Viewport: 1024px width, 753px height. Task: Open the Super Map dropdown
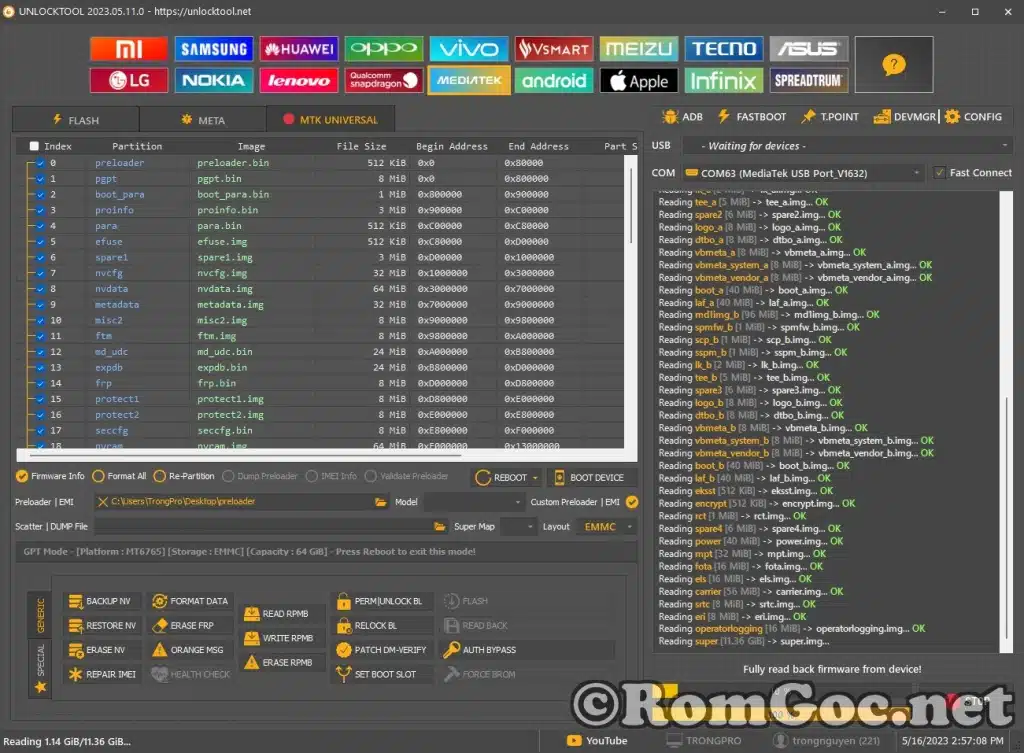519,527
